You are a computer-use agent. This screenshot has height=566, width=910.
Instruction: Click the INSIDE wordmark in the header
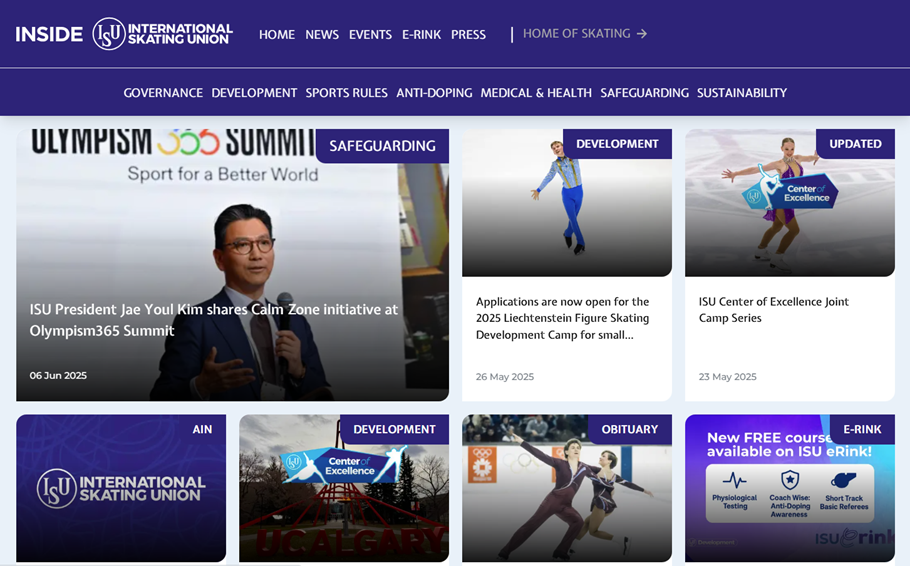pos(49,34)
